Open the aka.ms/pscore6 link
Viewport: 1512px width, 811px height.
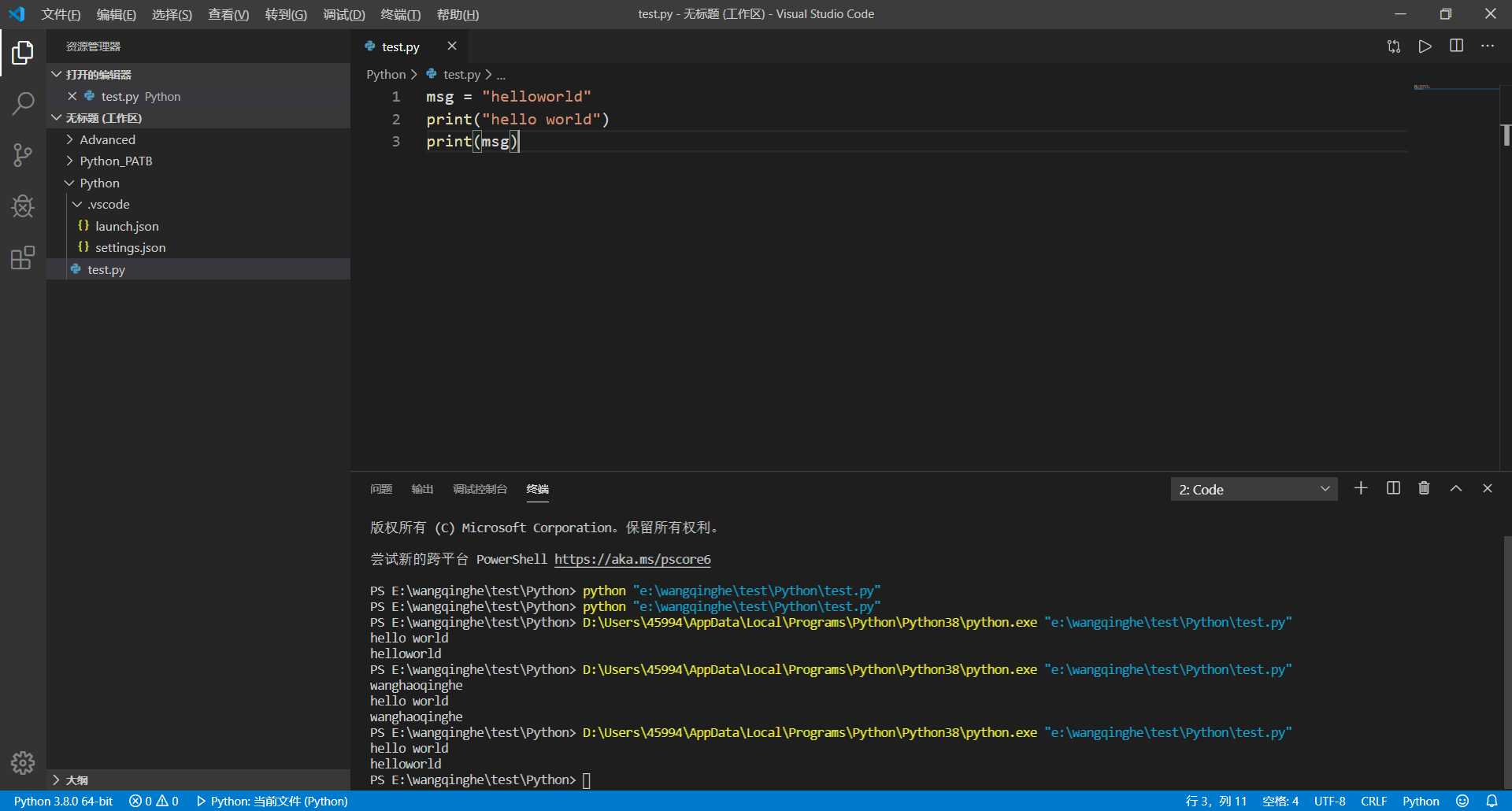point(632,559)
